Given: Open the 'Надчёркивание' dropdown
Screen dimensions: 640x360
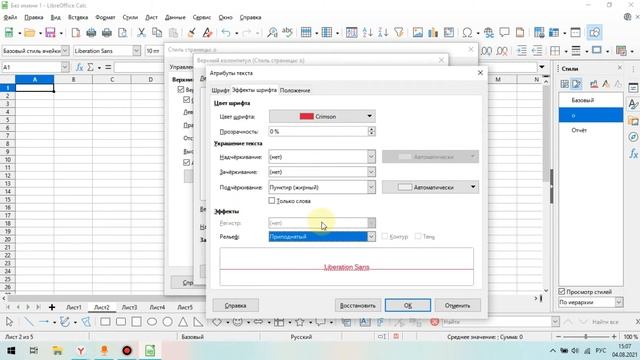Looking at the screenshot, I should tap(322, 157).
